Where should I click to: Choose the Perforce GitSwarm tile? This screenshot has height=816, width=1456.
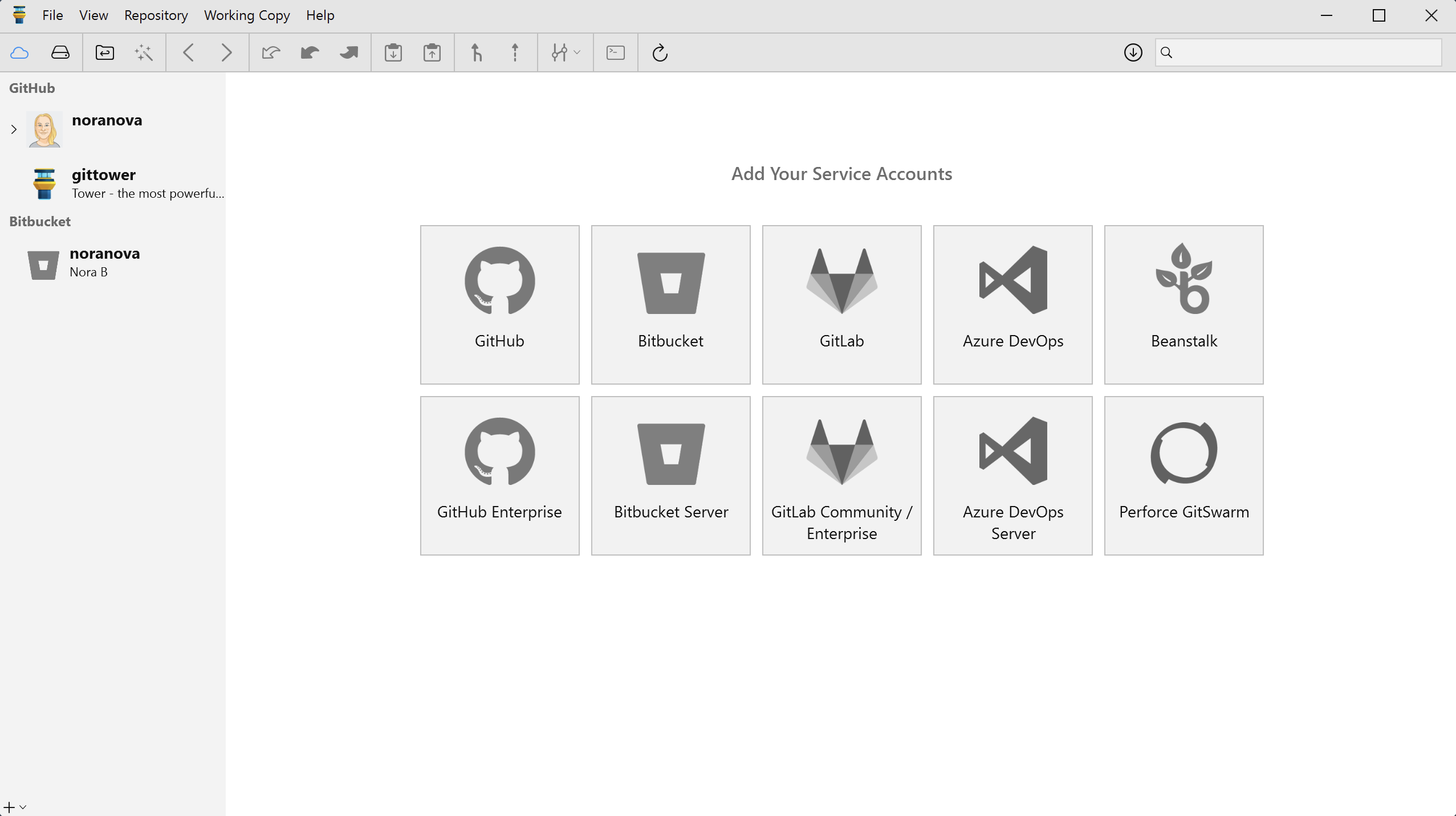click(1183, 475)
